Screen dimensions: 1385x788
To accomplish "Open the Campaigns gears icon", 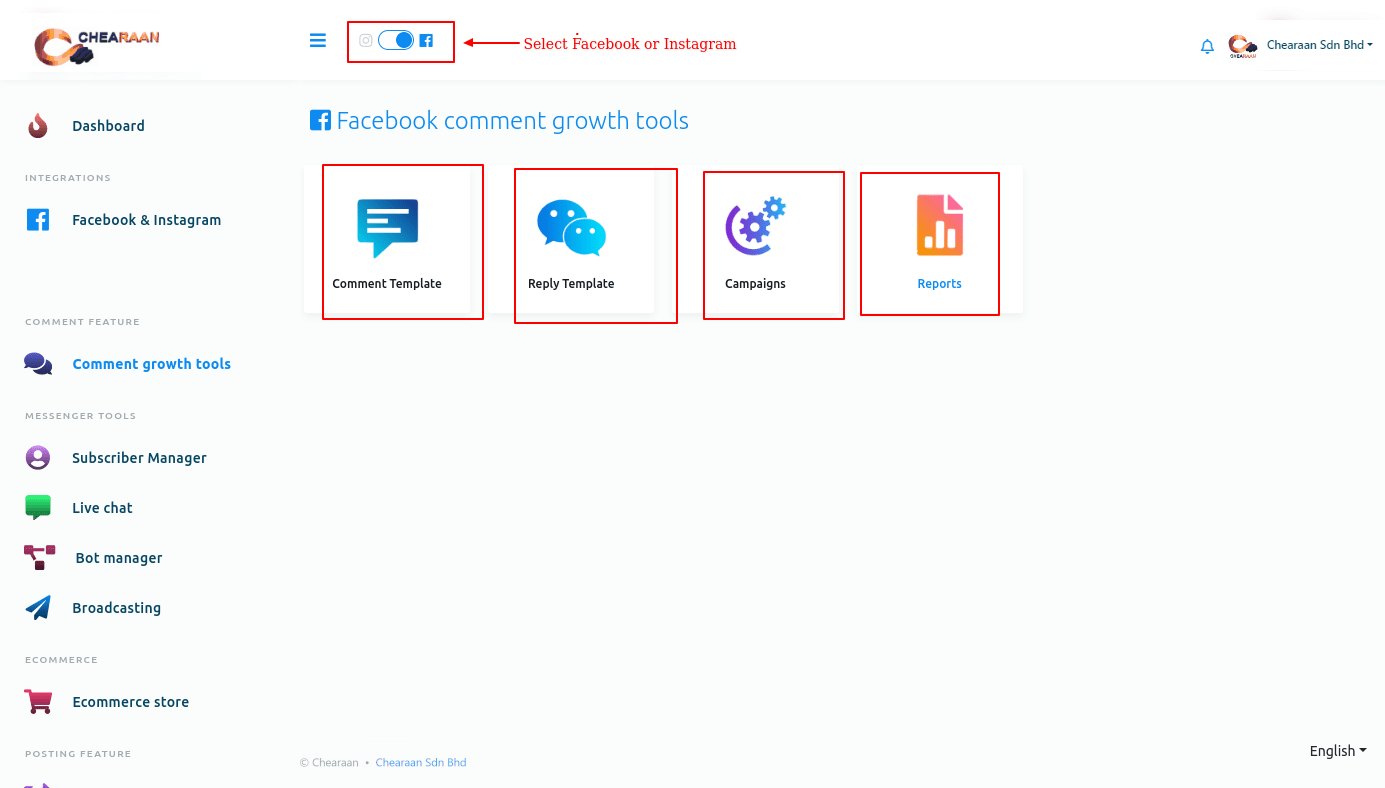I will pos(755,226).
